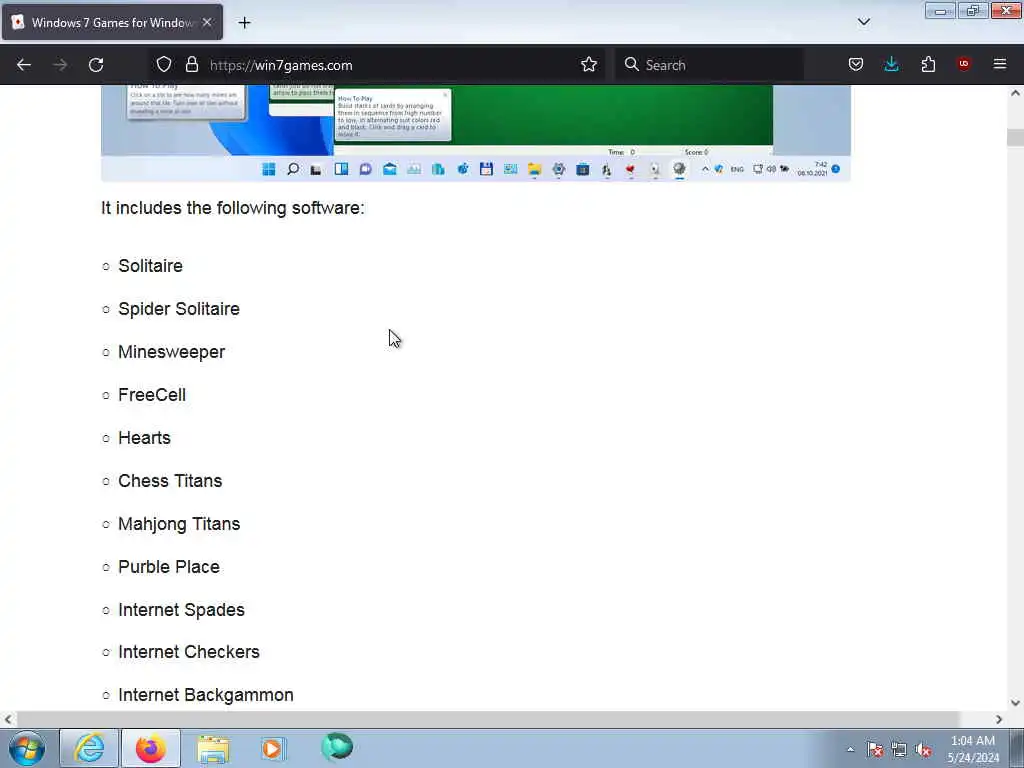Click the Internet Checkers list item
Screen dimensions: 1024x768
pos(189,652)
